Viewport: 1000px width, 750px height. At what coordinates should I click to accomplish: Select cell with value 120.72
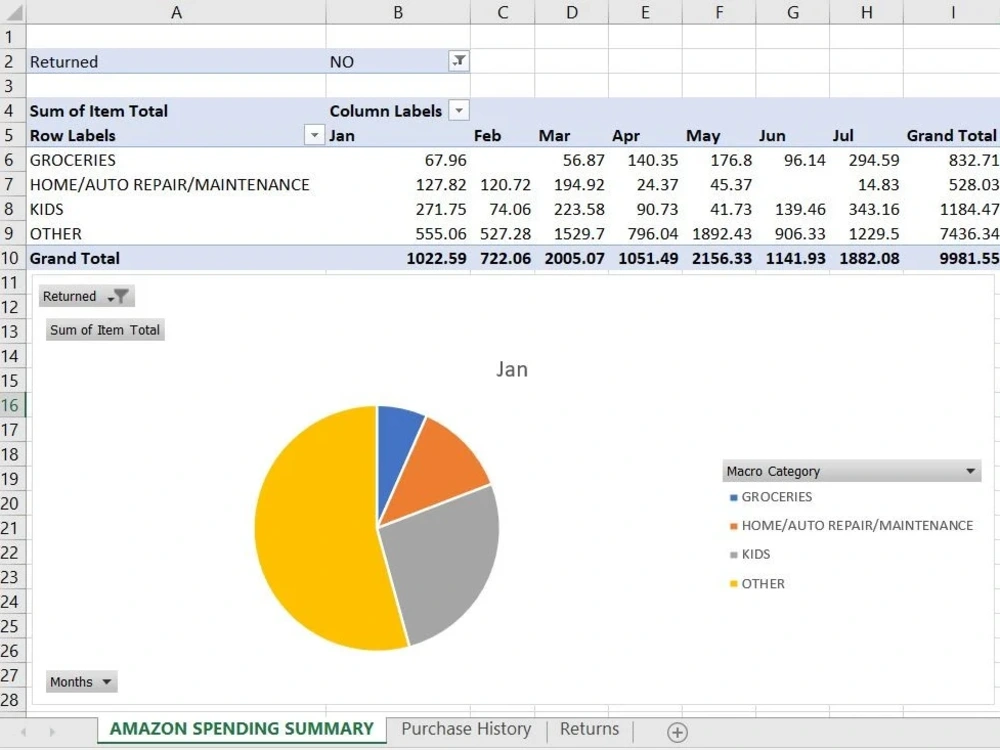point(503,184)
